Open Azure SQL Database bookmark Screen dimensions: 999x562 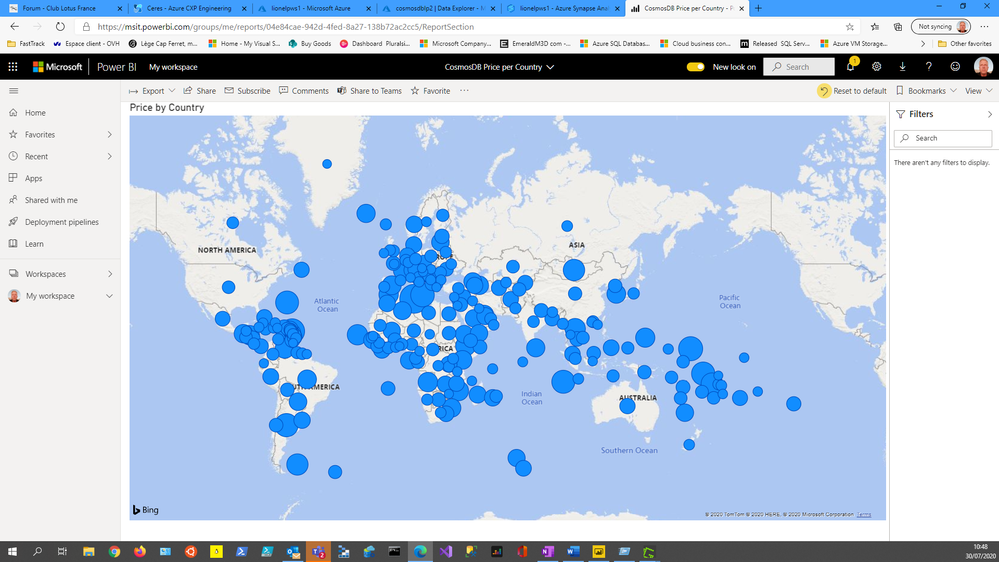tap(615, 43)
